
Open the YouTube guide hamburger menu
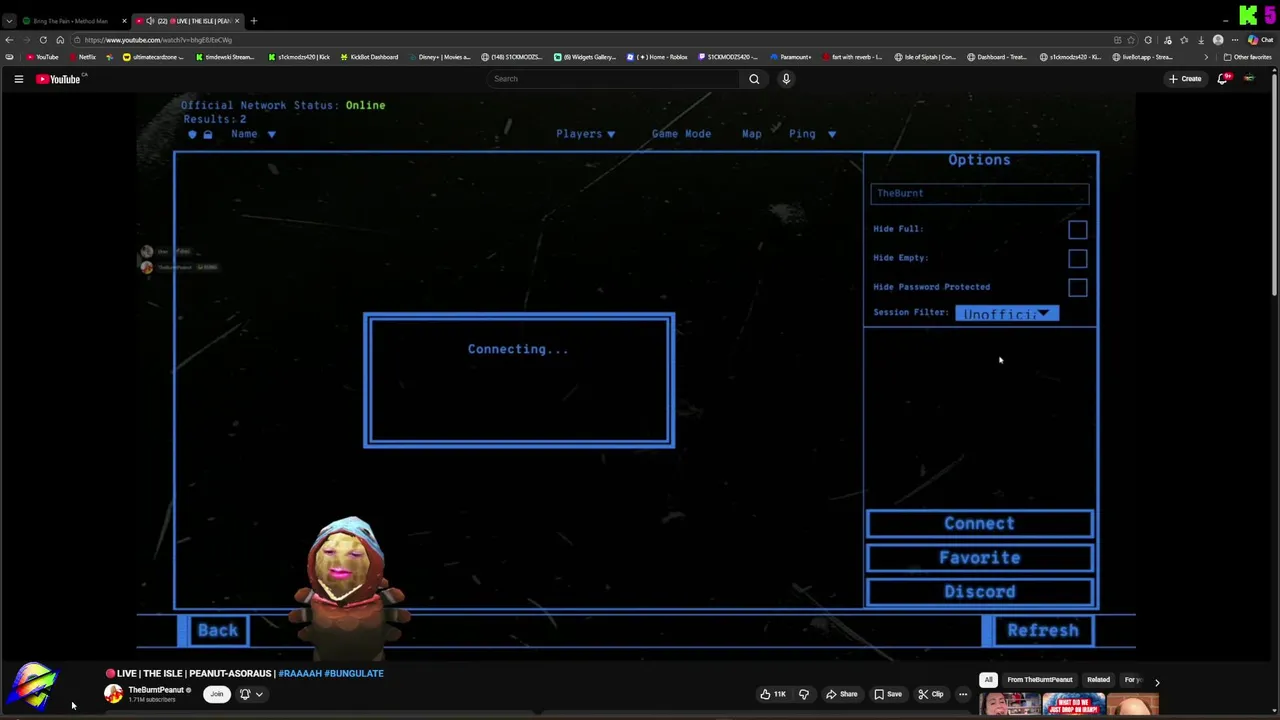(18, 79)
